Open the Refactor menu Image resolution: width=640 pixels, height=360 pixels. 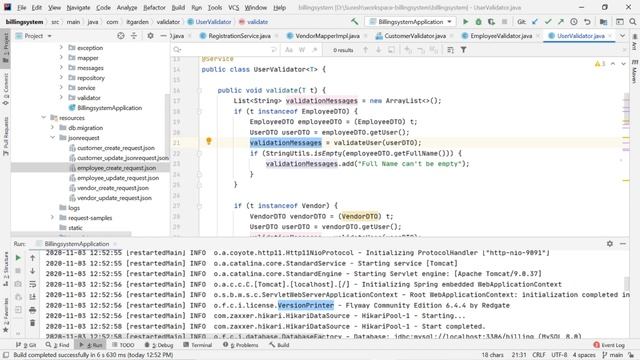click(154, 7)
